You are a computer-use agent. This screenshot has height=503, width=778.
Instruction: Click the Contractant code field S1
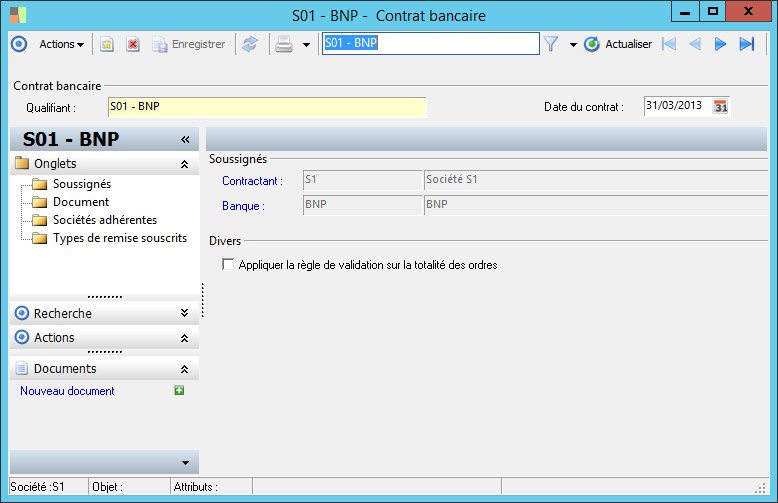[x=362, y=180]
